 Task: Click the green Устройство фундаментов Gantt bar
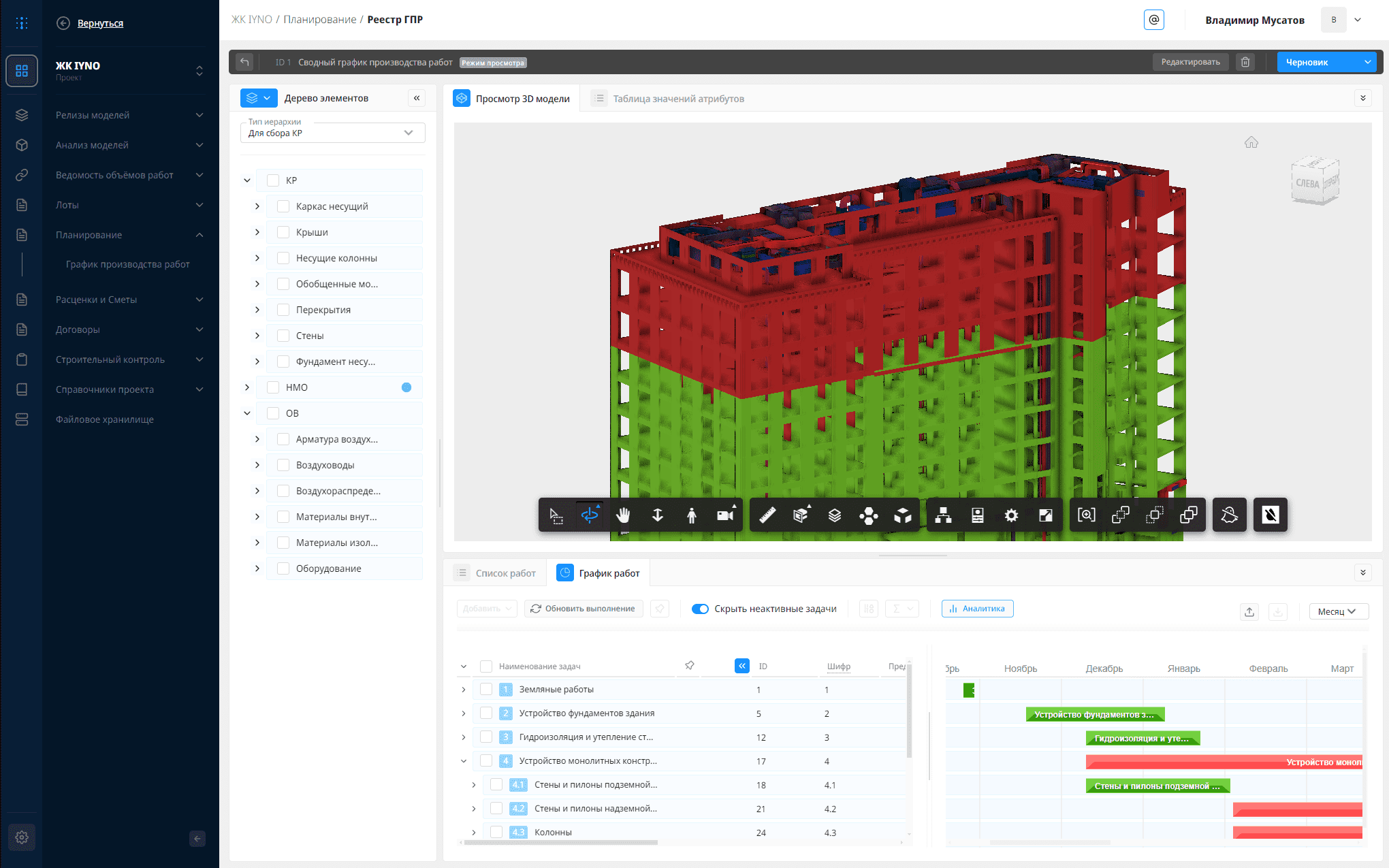1096,714
